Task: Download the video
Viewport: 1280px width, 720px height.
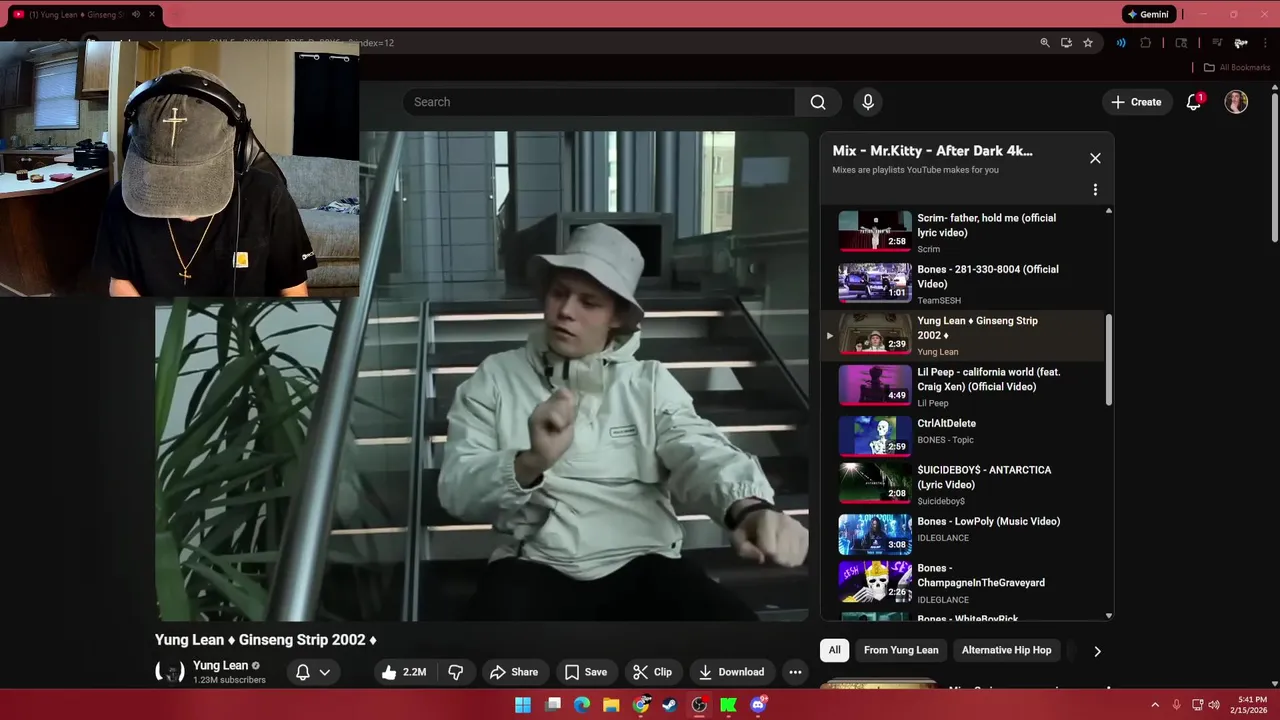Action: (731, 672)
